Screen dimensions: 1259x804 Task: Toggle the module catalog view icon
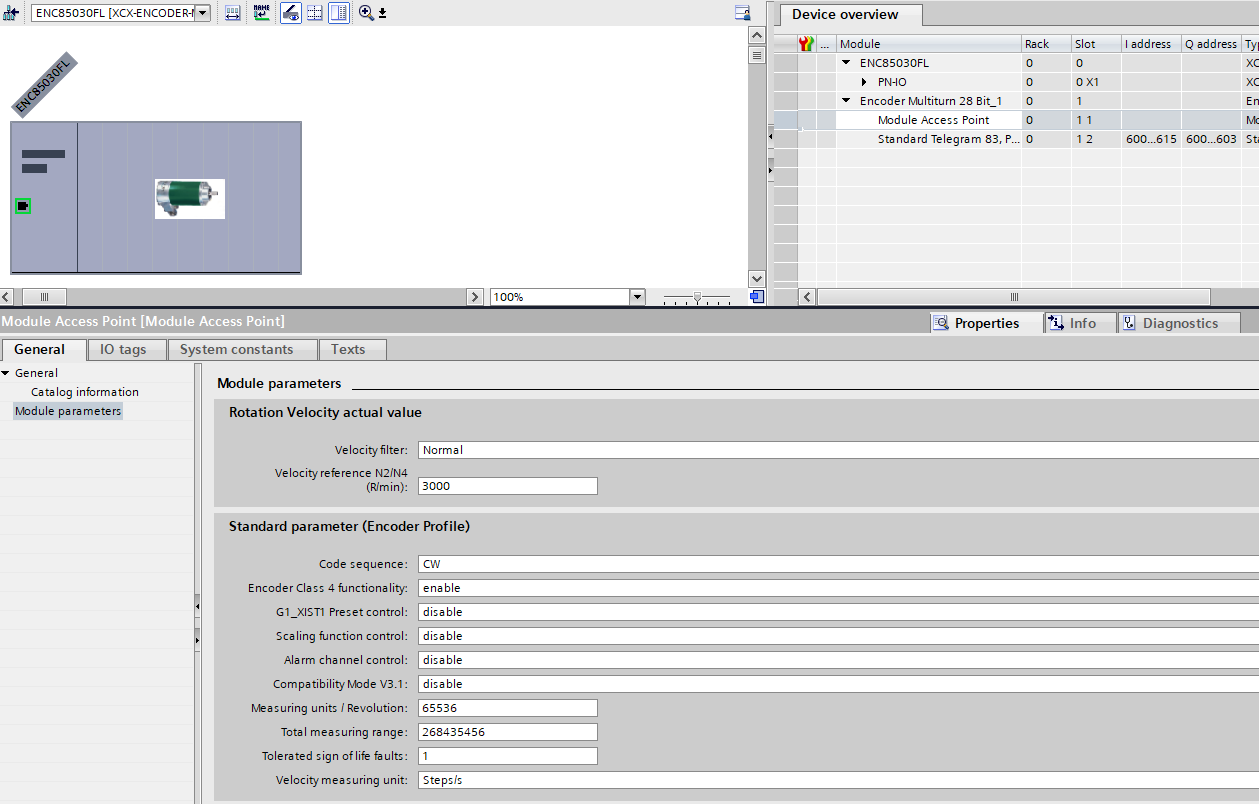[x=291, y=13]
